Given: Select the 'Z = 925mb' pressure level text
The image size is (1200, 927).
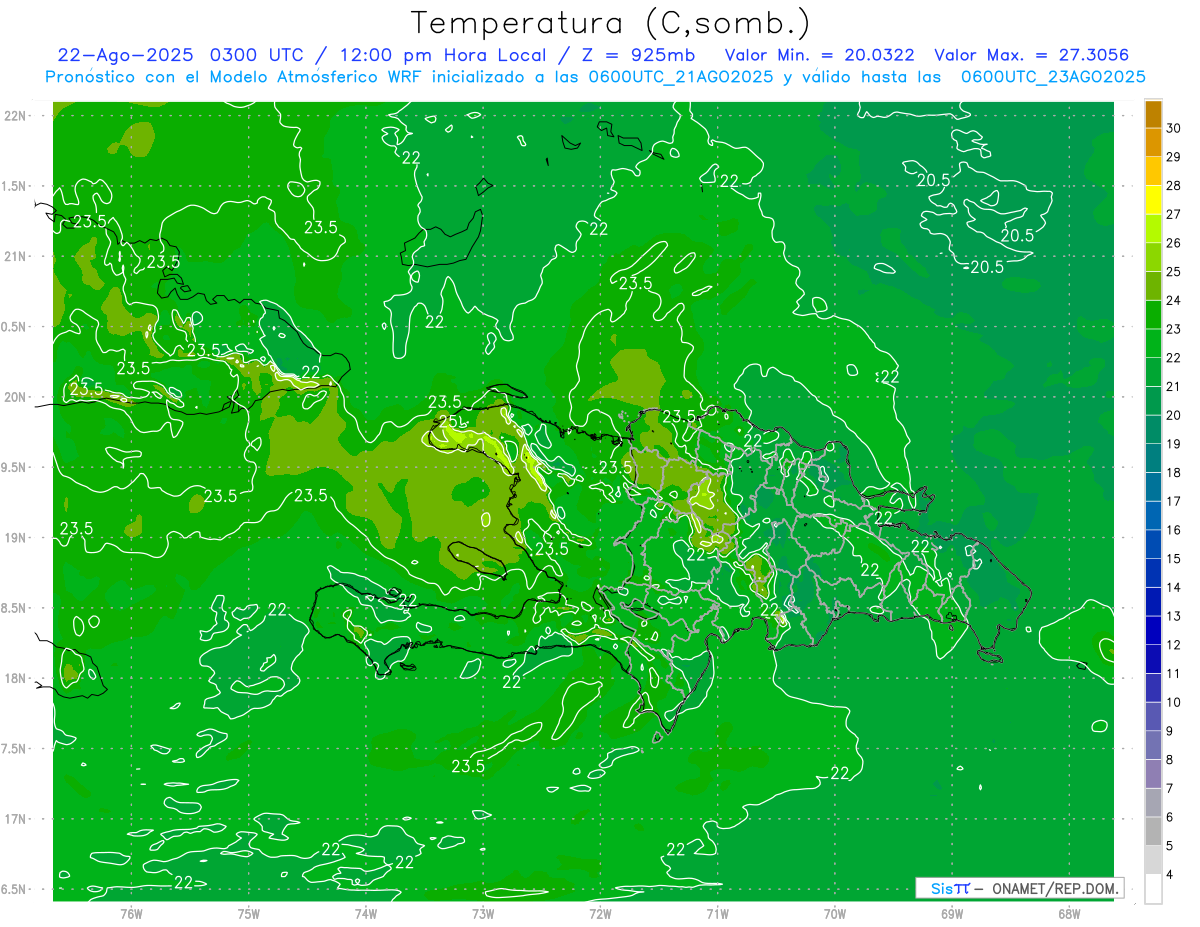Looking at the screenshot, I should pos(639,55).
